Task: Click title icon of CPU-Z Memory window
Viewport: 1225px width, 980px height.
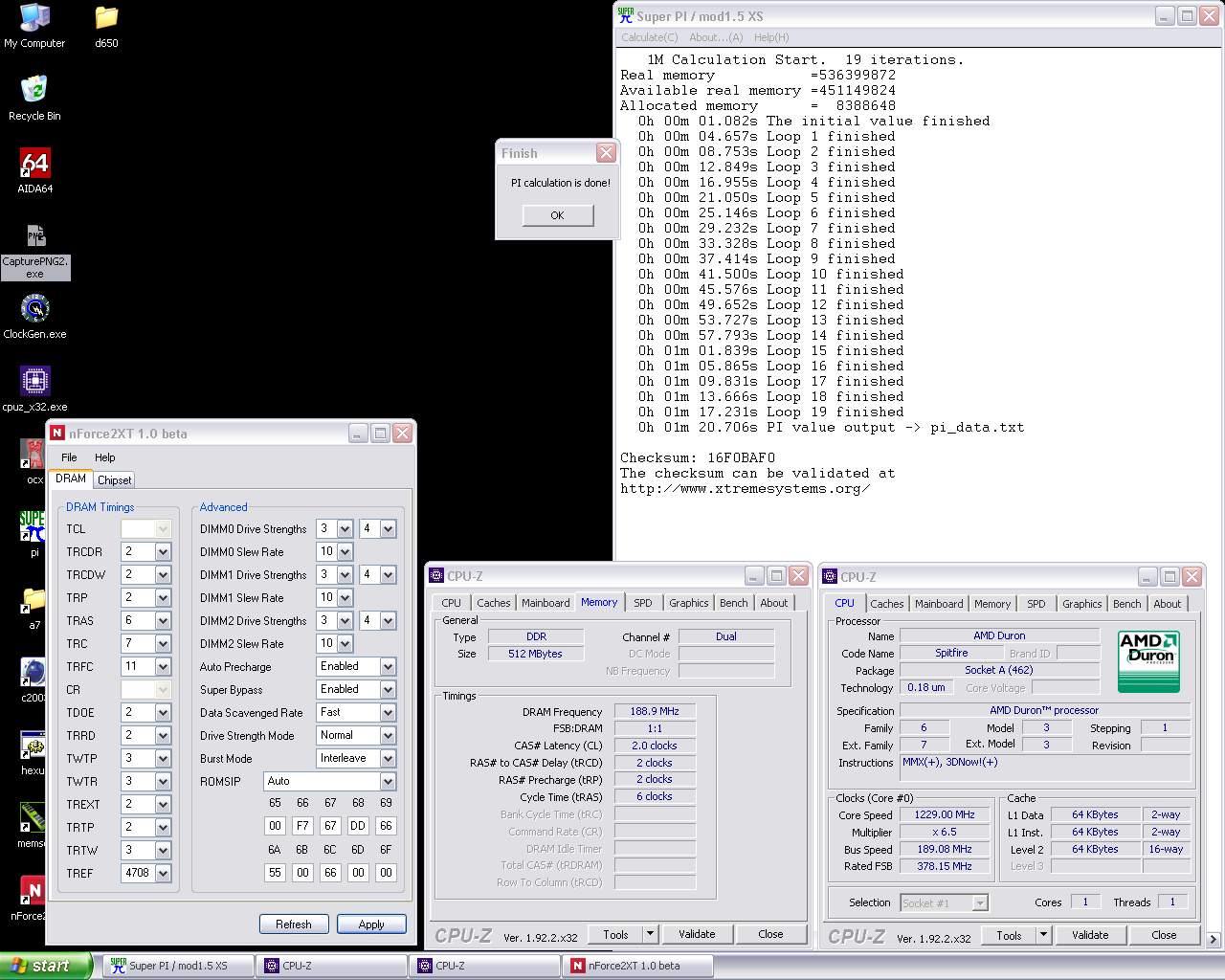Action: pos(436,576)
